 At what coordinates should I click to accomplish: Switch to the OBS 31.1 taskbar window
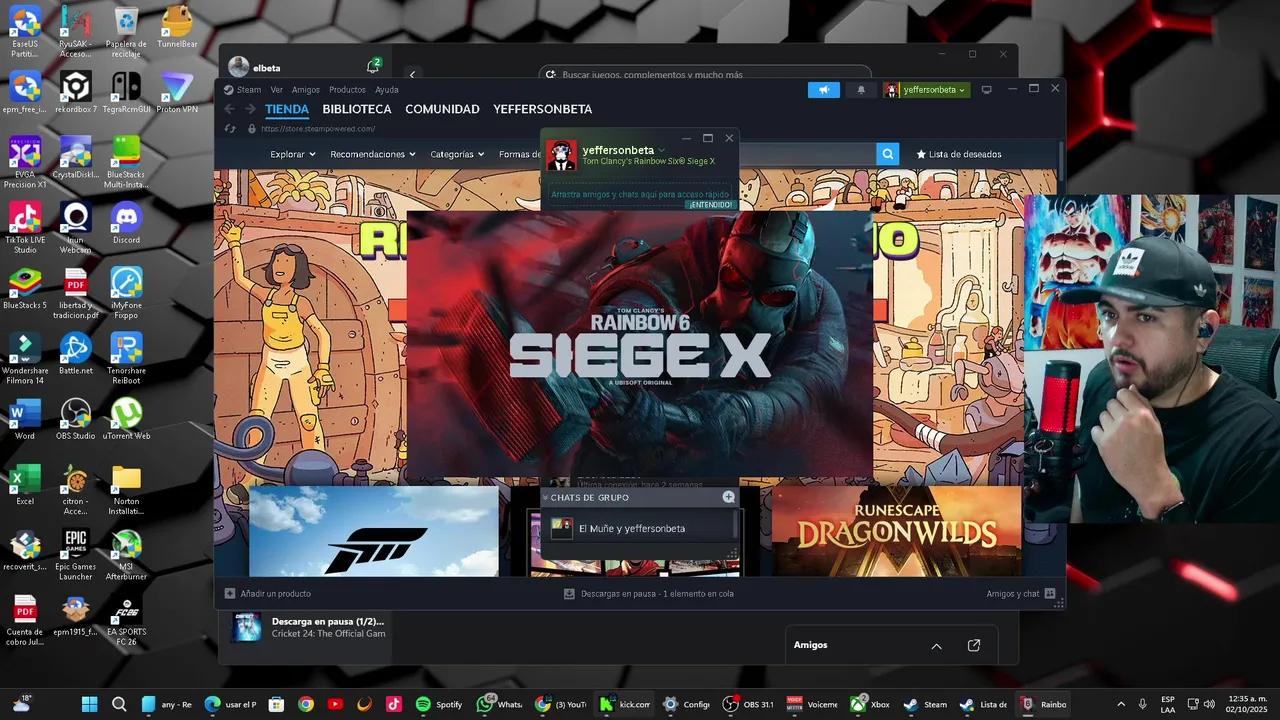(748, 704)
